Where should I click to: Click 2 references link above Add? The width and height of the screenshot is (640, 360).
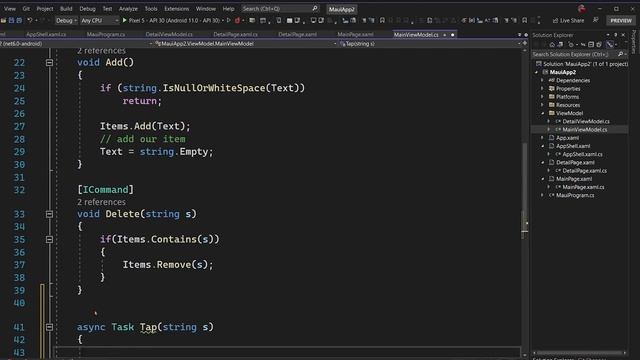[101, 51]
